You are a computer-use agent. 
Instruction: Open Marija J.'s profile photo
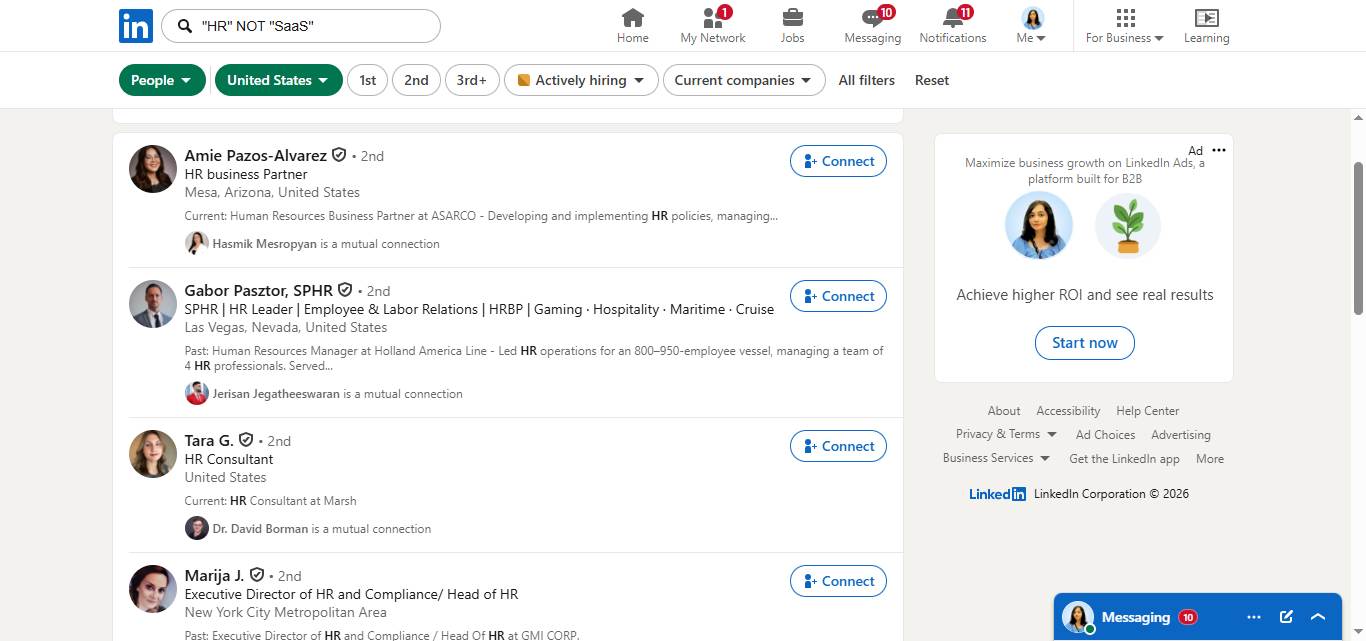coord(153,589)
